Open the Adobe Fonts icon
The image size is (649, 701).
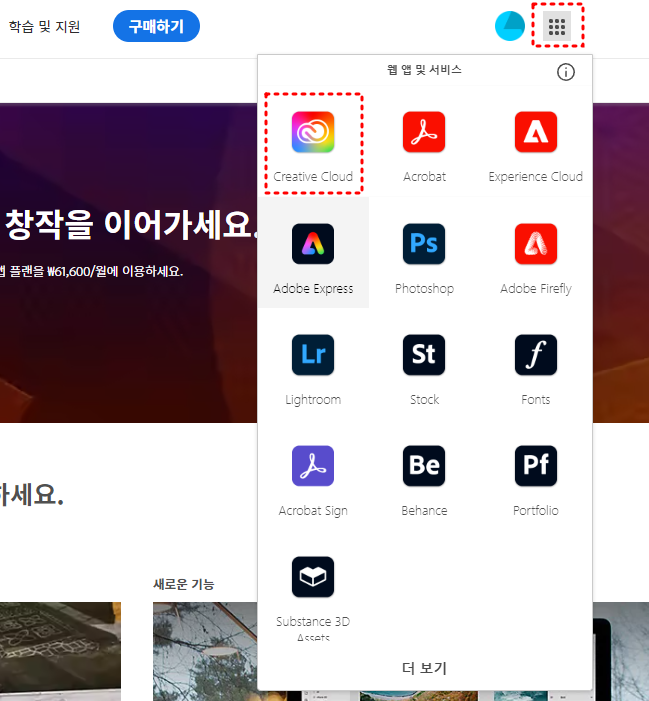pyautogui.click(x=535, y=355)
